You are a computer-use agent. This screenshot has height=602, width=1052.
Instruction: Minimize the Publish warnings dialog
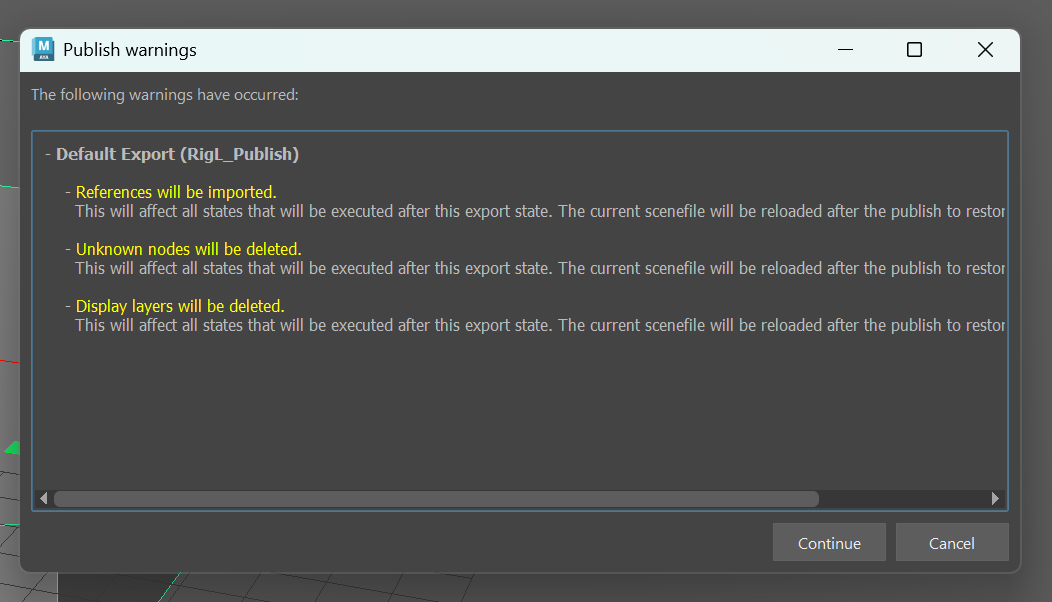click(x=847, y=49)
